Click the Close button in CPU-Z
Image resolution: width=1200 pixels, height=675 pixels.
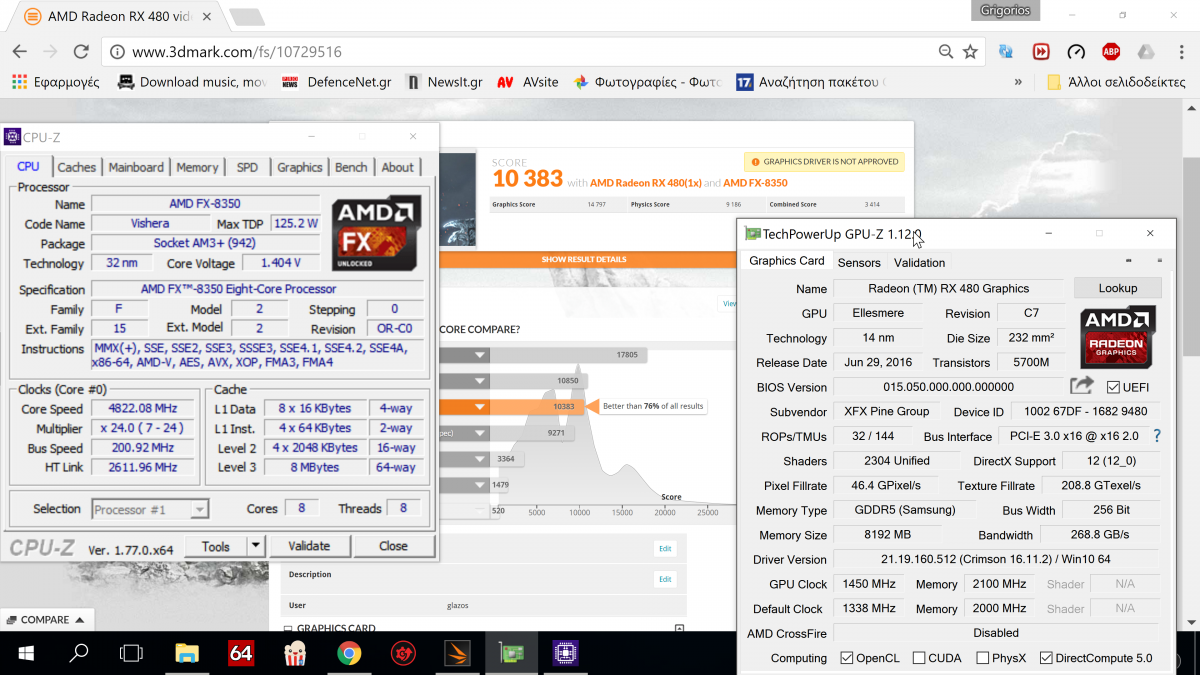(393, 546)
